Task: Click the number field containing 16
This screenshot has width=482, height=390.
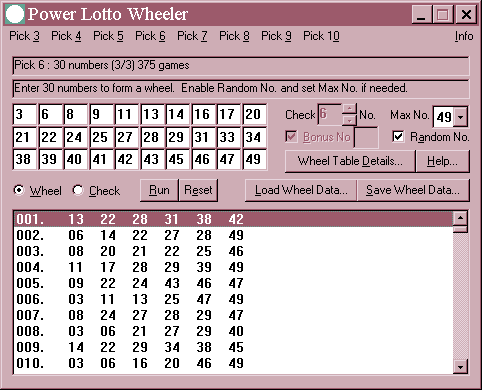Action: point(204,114)
